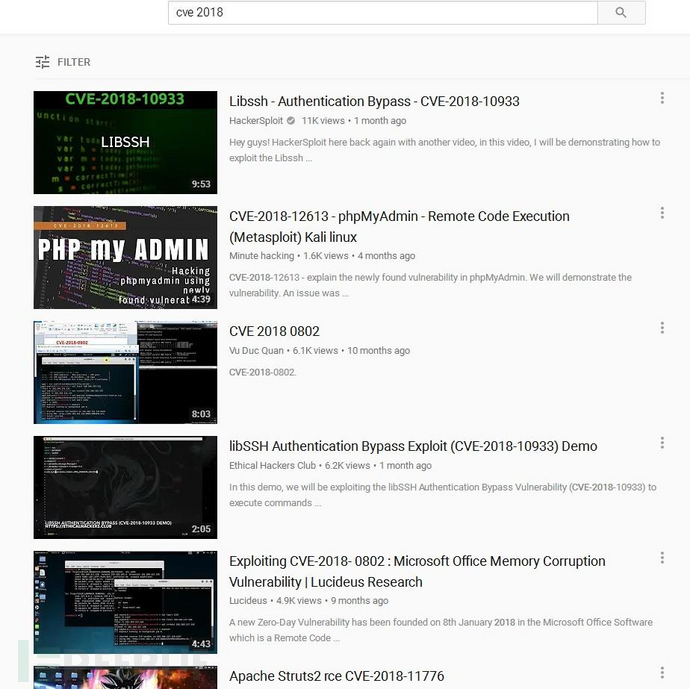
Task: Open more options for Apache Struts2 rce video
Action: click(x=662, y=673)
